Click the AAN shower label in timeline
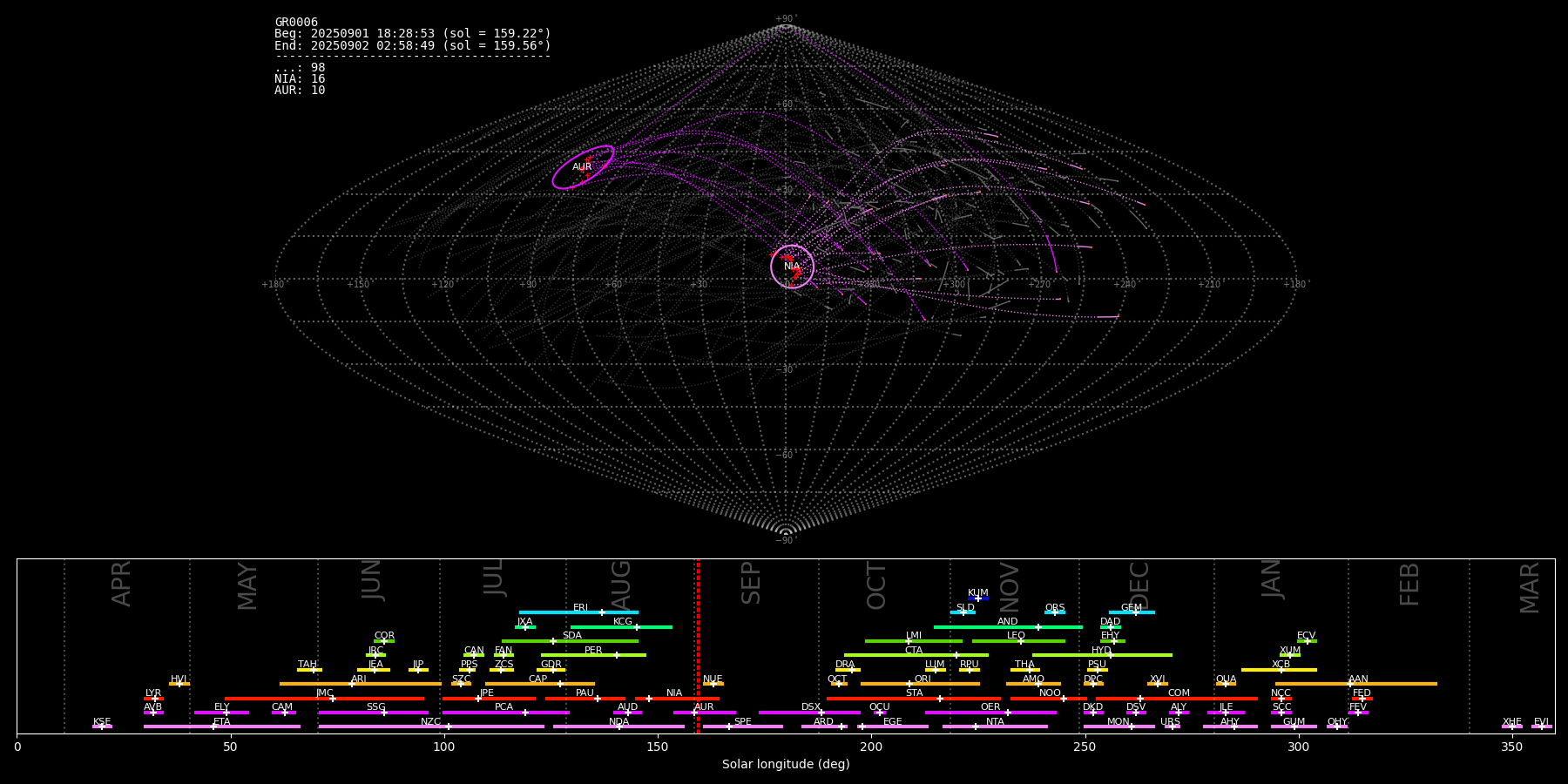 [1358, 679]
